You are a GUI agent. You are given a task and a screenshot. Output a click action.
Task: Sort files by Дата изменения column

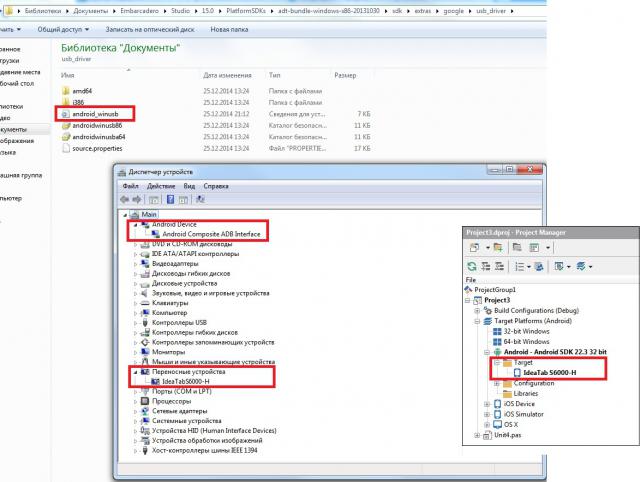227,76
